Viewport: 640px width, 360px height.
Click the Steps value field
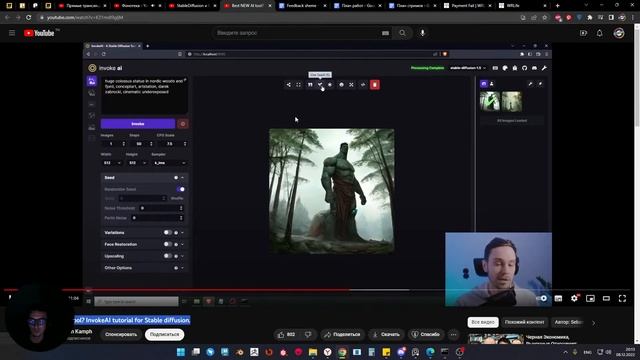(141, 144)
